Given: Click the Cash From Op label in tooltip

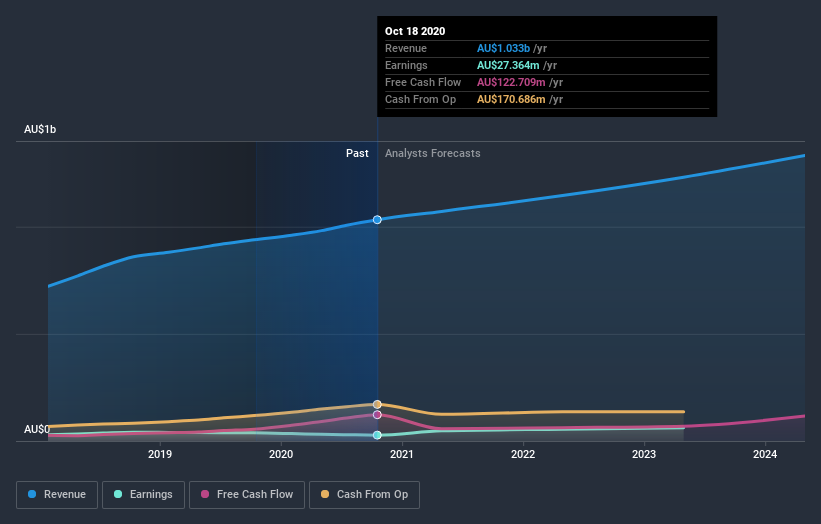Looking at the screenshot, I should click(420, 99).
